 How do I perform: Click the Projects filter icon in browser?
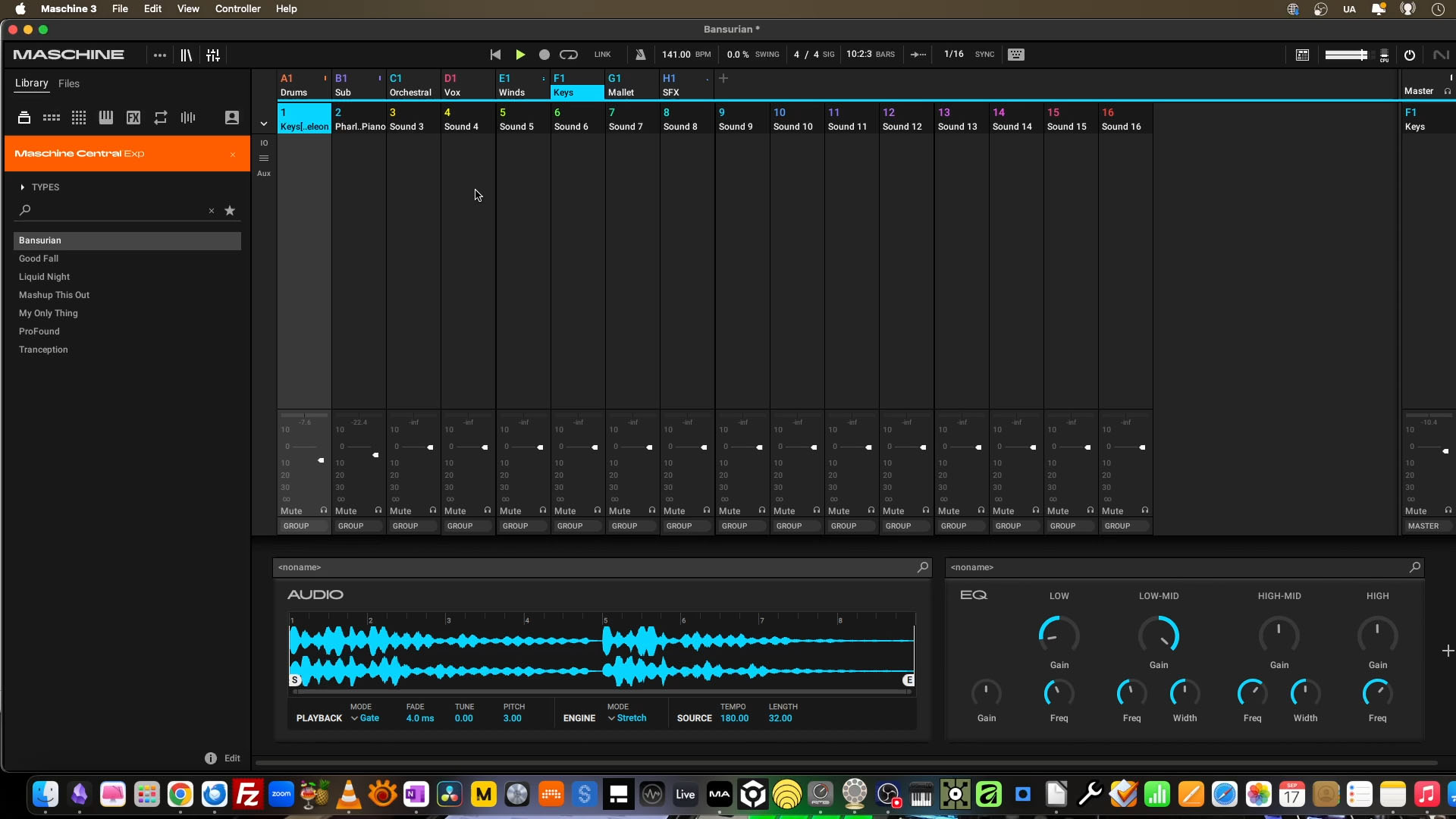click(24, 118)
